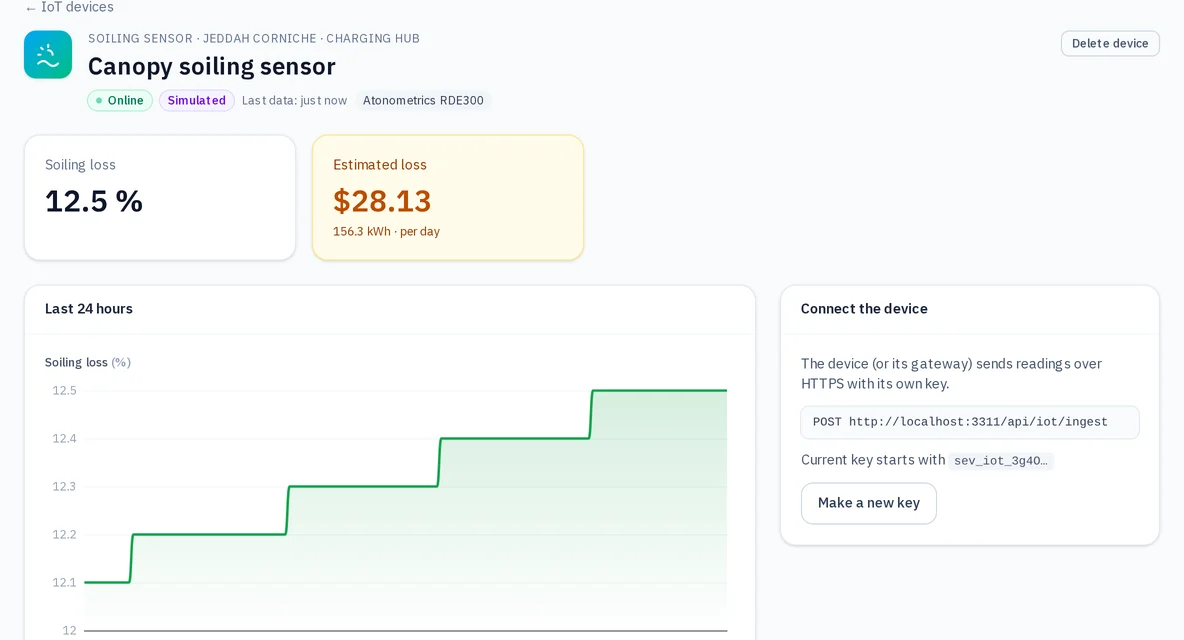Click the teal soiling sensor device icon
Screen dimensions: 1184x640
point(48,55)
